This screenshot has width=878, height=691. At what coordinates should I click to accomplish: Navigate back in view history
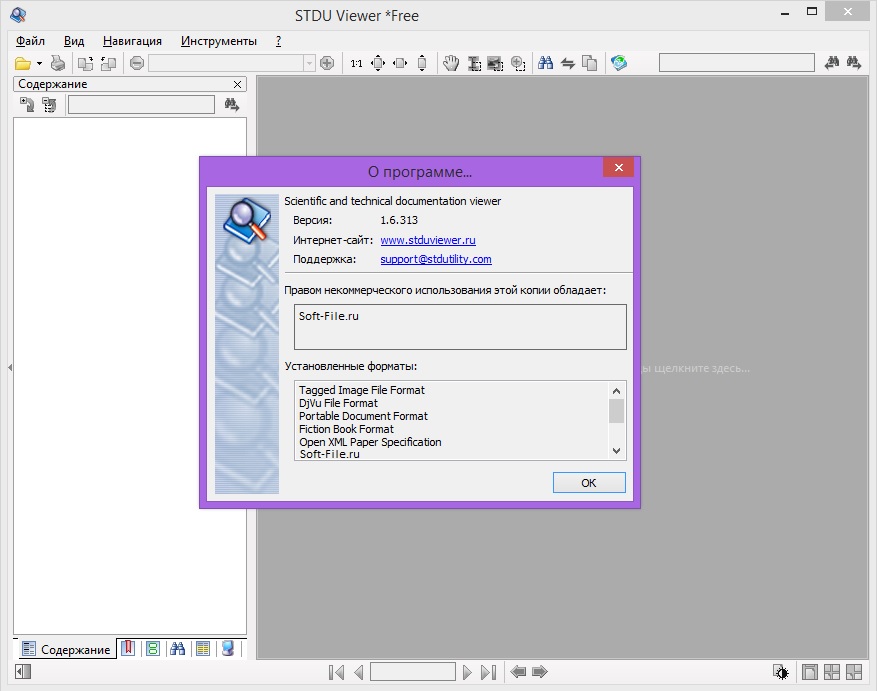coord(518,671)
